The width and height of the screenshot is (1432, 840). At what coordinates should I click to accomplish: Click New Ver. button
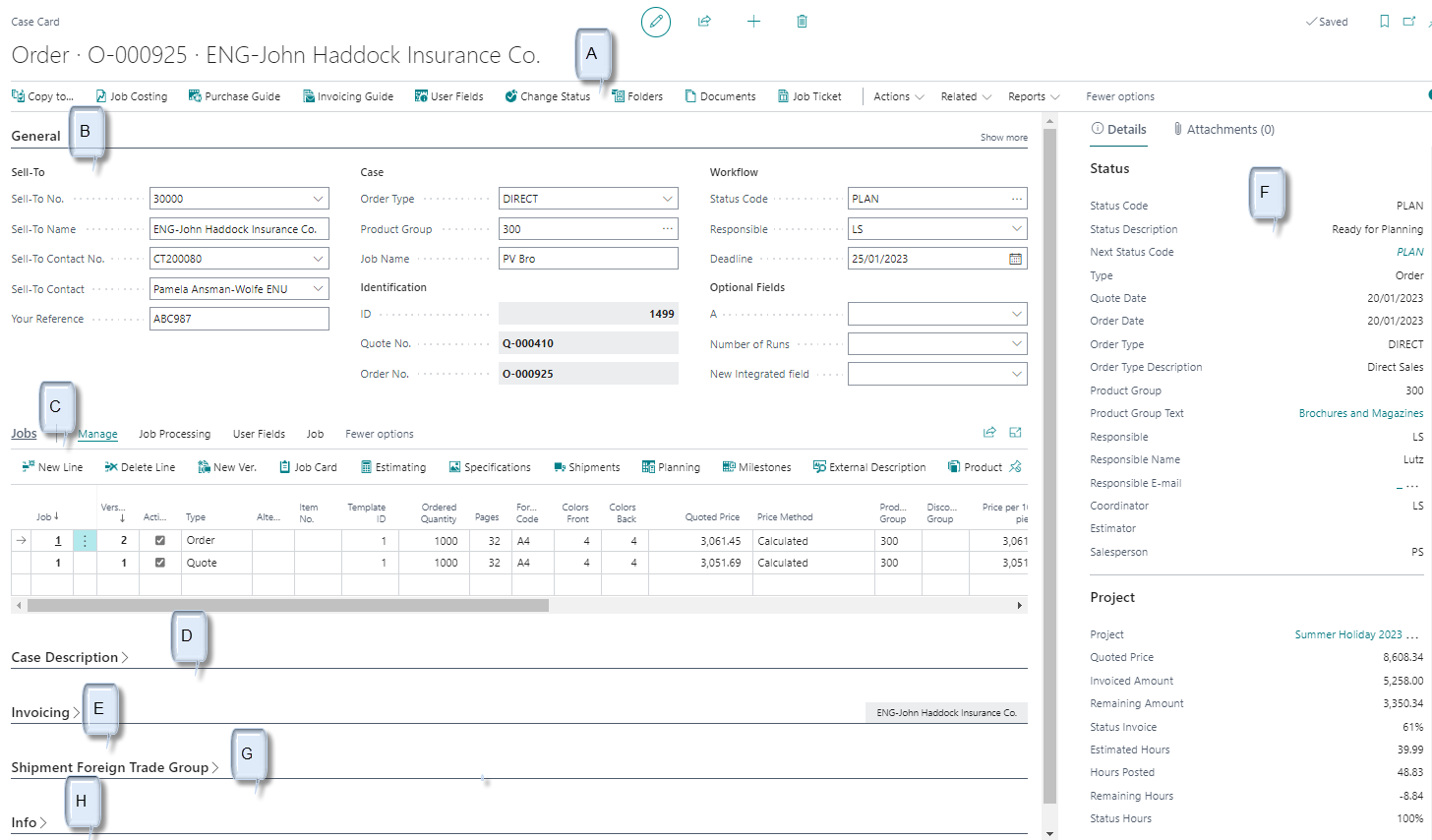[227, 467]
